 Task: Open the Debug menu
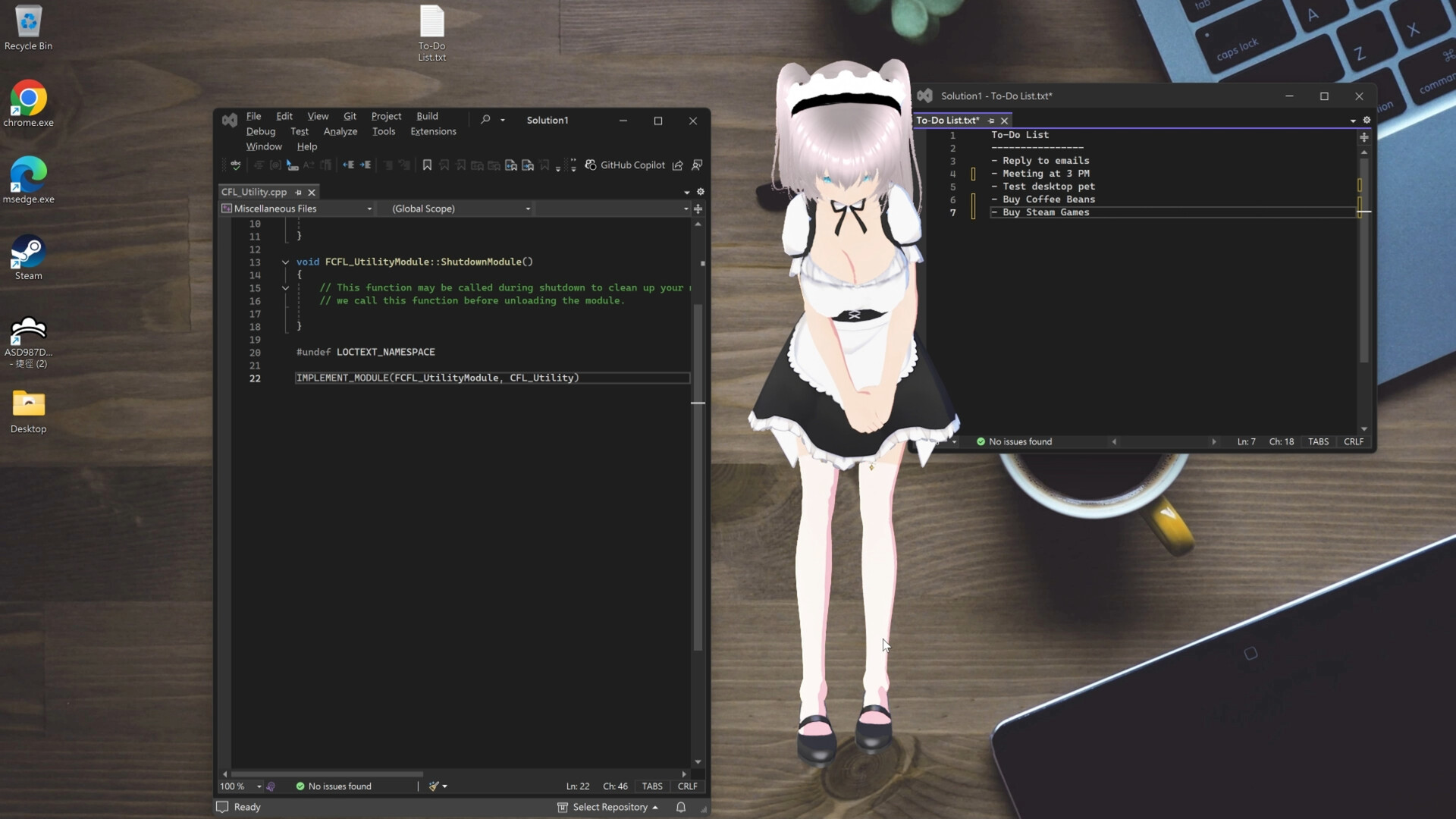point(261,131)
